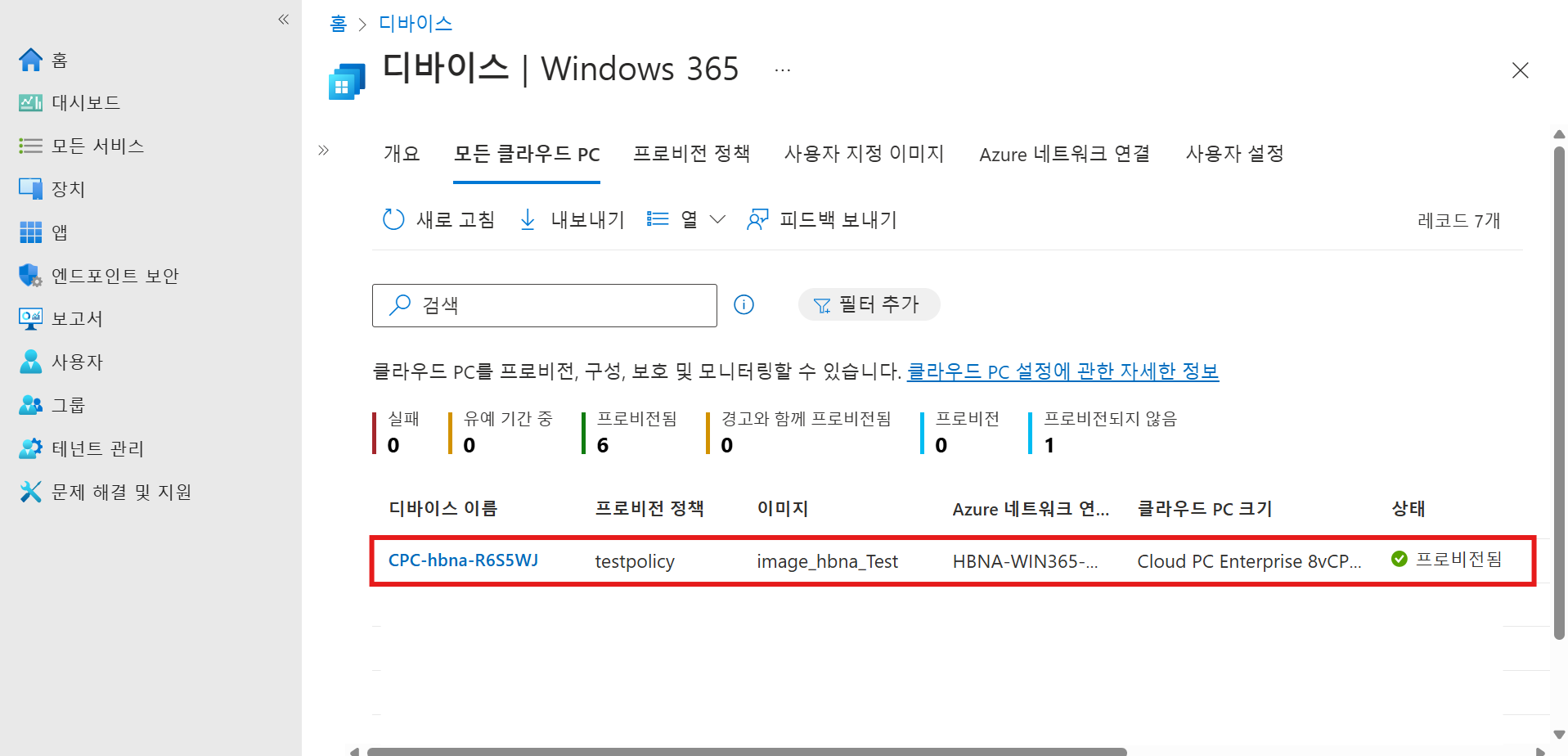
Task: Switch to 사용자 설정 tab
Action: [x=1235, y=154]
